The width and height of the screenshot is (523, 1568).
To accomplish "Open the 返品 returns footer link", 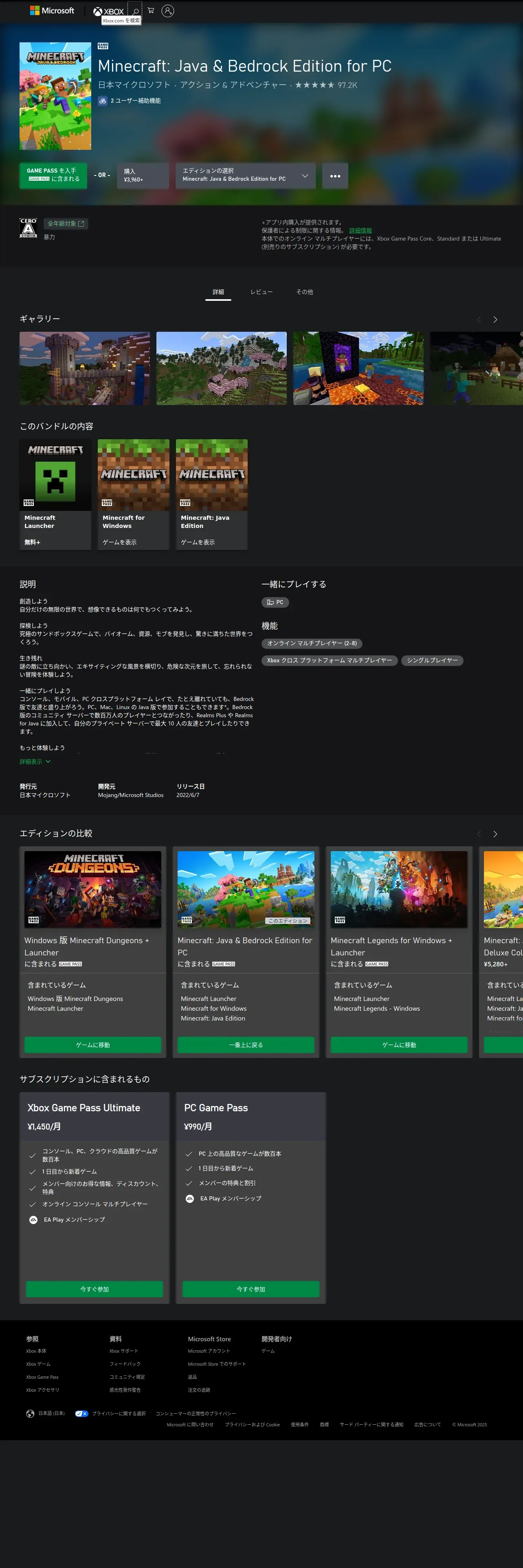I will point(192,1377).
